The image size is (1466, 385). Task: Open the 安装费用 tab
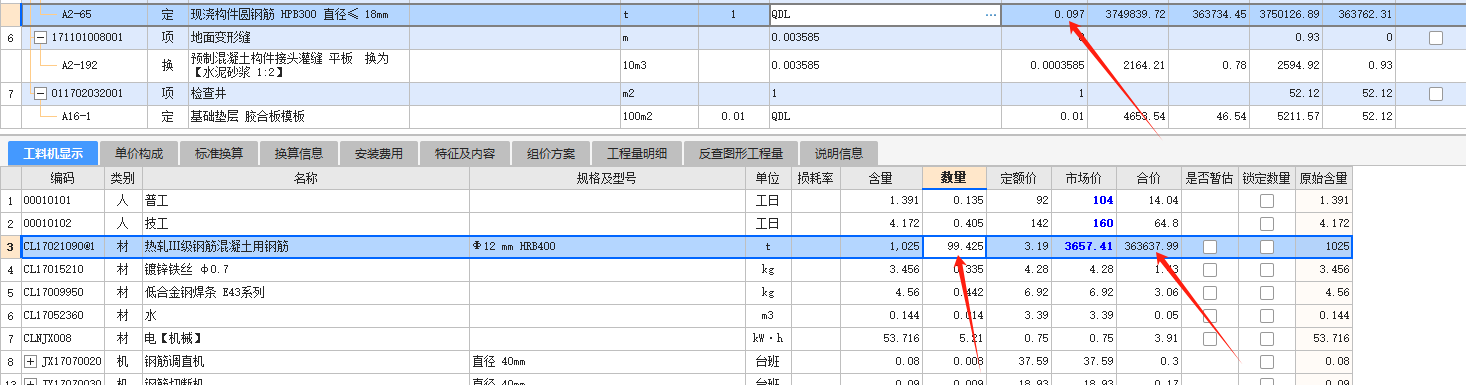pyautogui.click(x=379, y=154)
